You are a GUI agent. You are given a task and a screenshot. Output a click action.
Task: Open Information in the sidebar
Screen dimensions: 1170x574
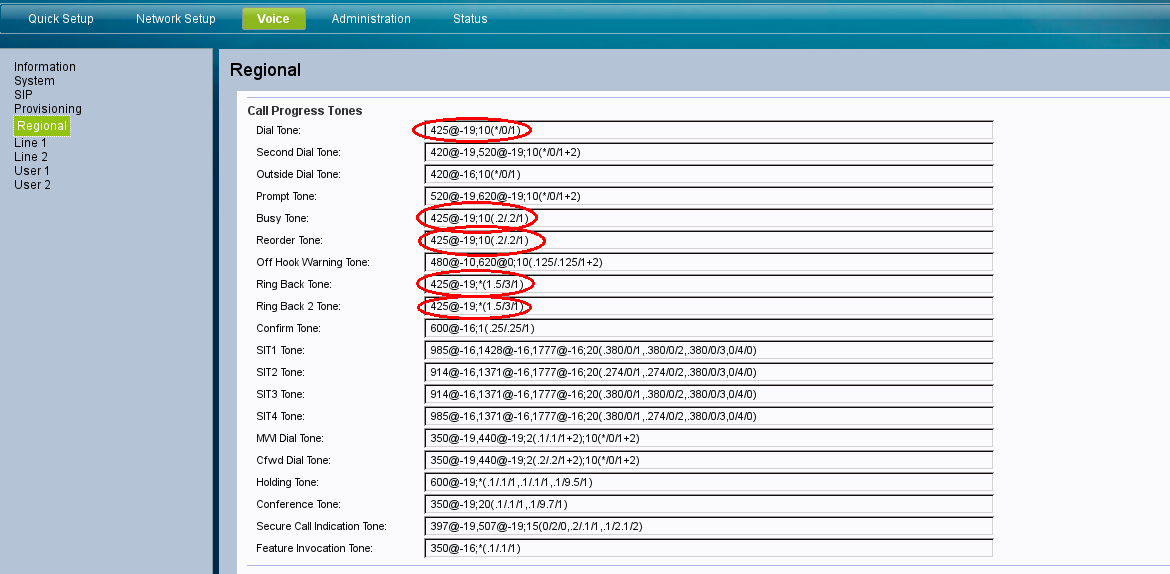pyautogui.click(x=45, y=67)
